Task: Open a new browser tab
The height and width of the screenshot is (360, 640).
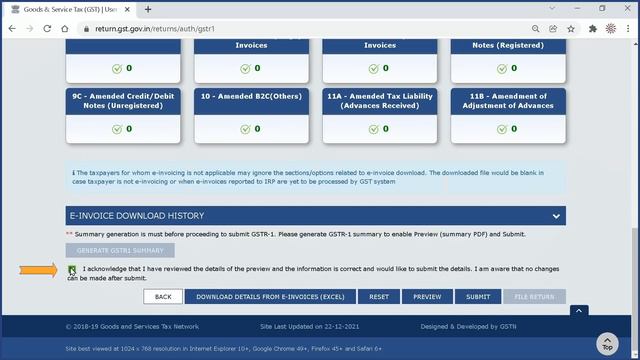Action: (148, 9)
